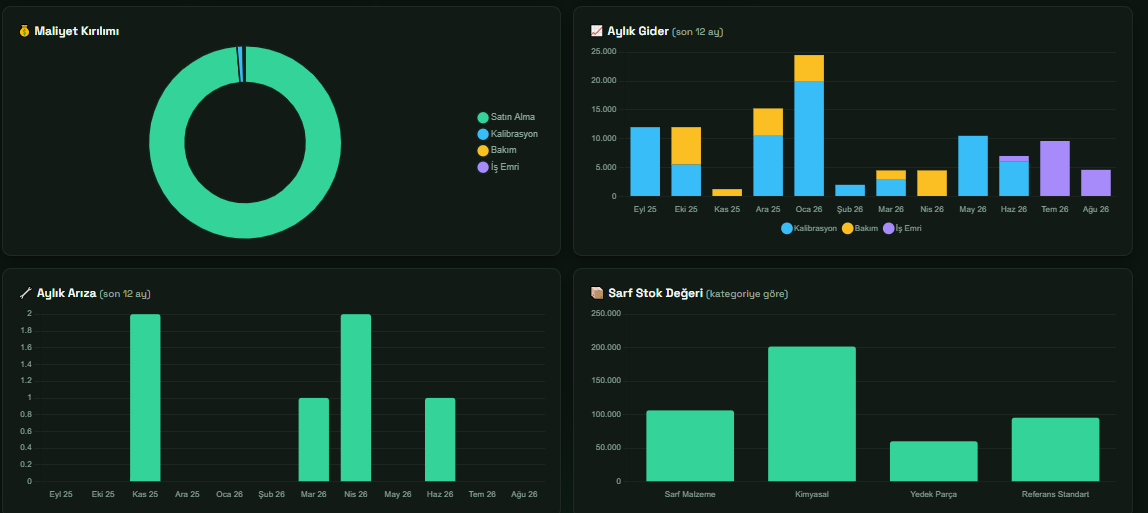Screen dimensions: 1148x513
Task: Click the Haz 26 bar in Aylık Arıza
Action: pyautogui.click(x=440, y=440)
